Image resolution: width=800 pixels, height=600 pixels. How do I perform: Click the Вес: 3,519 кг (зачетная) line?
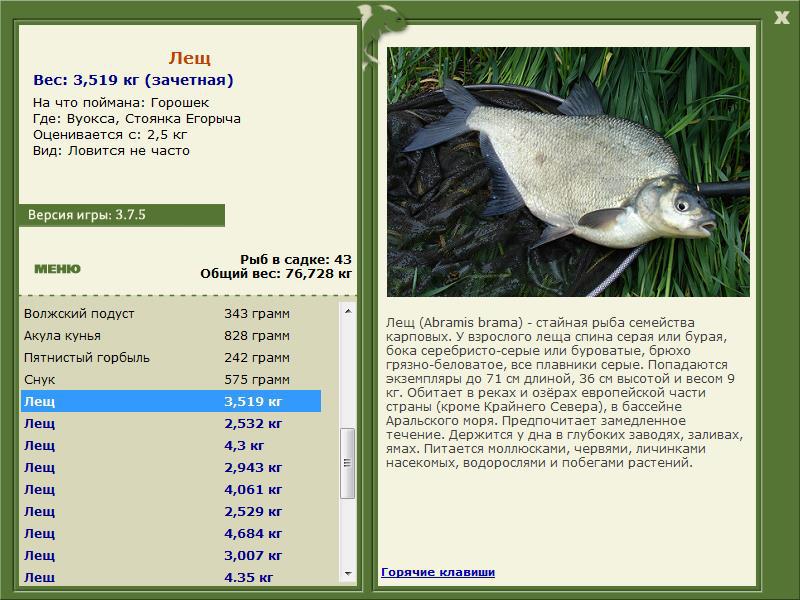[x=133, y=80]
